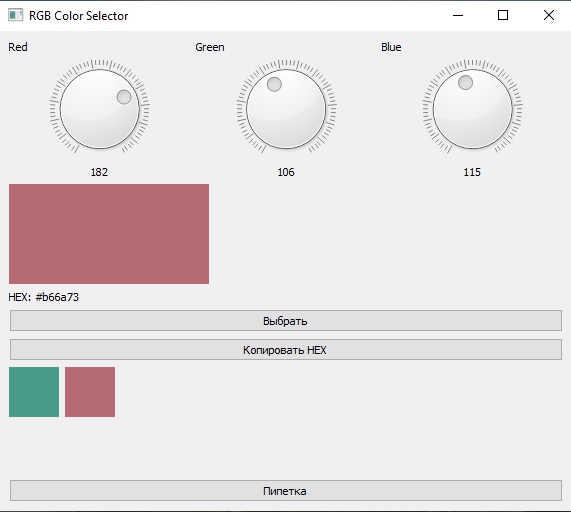The height and width of the screenshot is (512, 571).
Task: Click the blue value 115 label
Action: point(472,172)
